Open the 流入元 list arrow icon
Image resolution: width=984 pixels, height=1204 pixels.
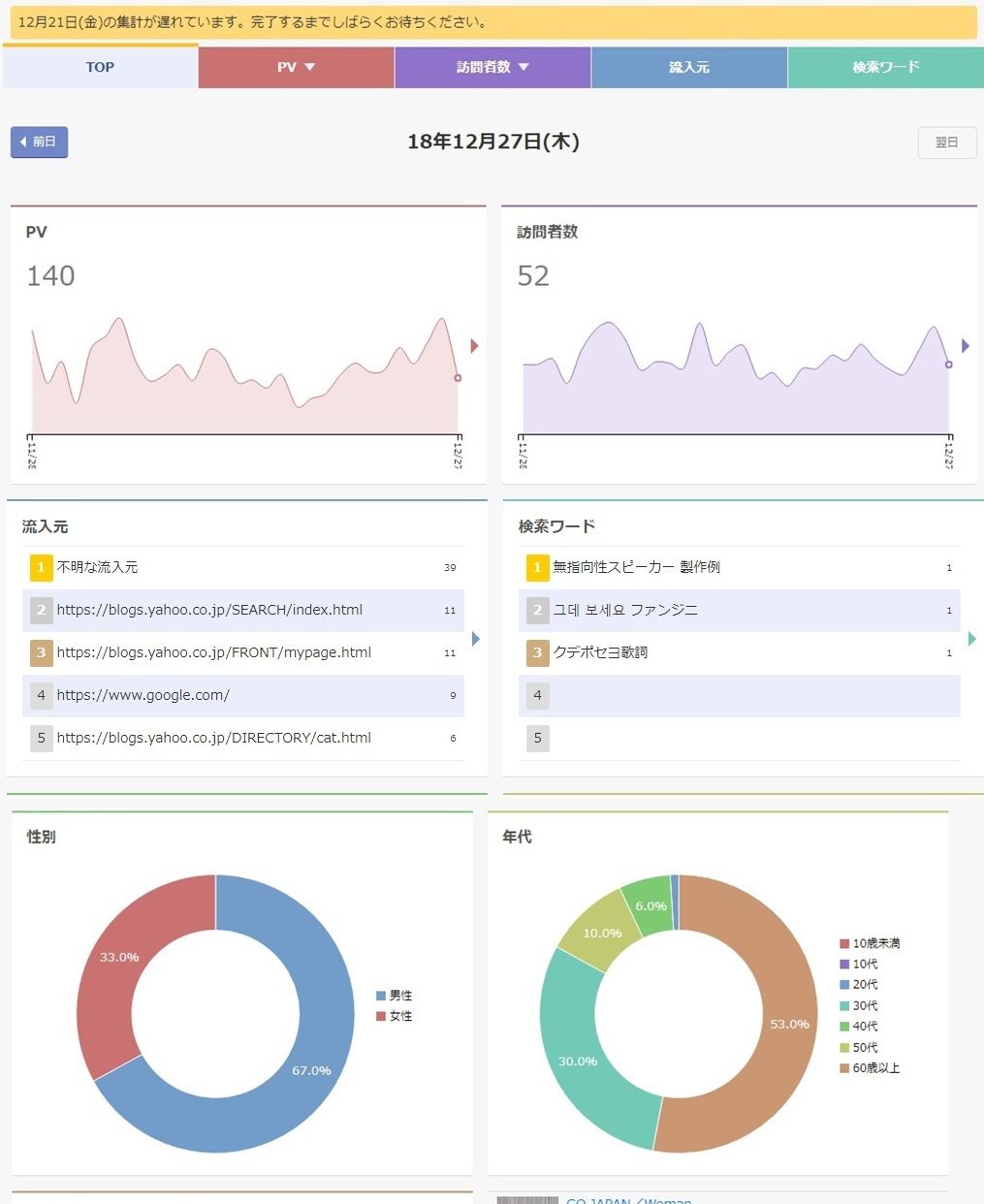click(x=476, y=639)
